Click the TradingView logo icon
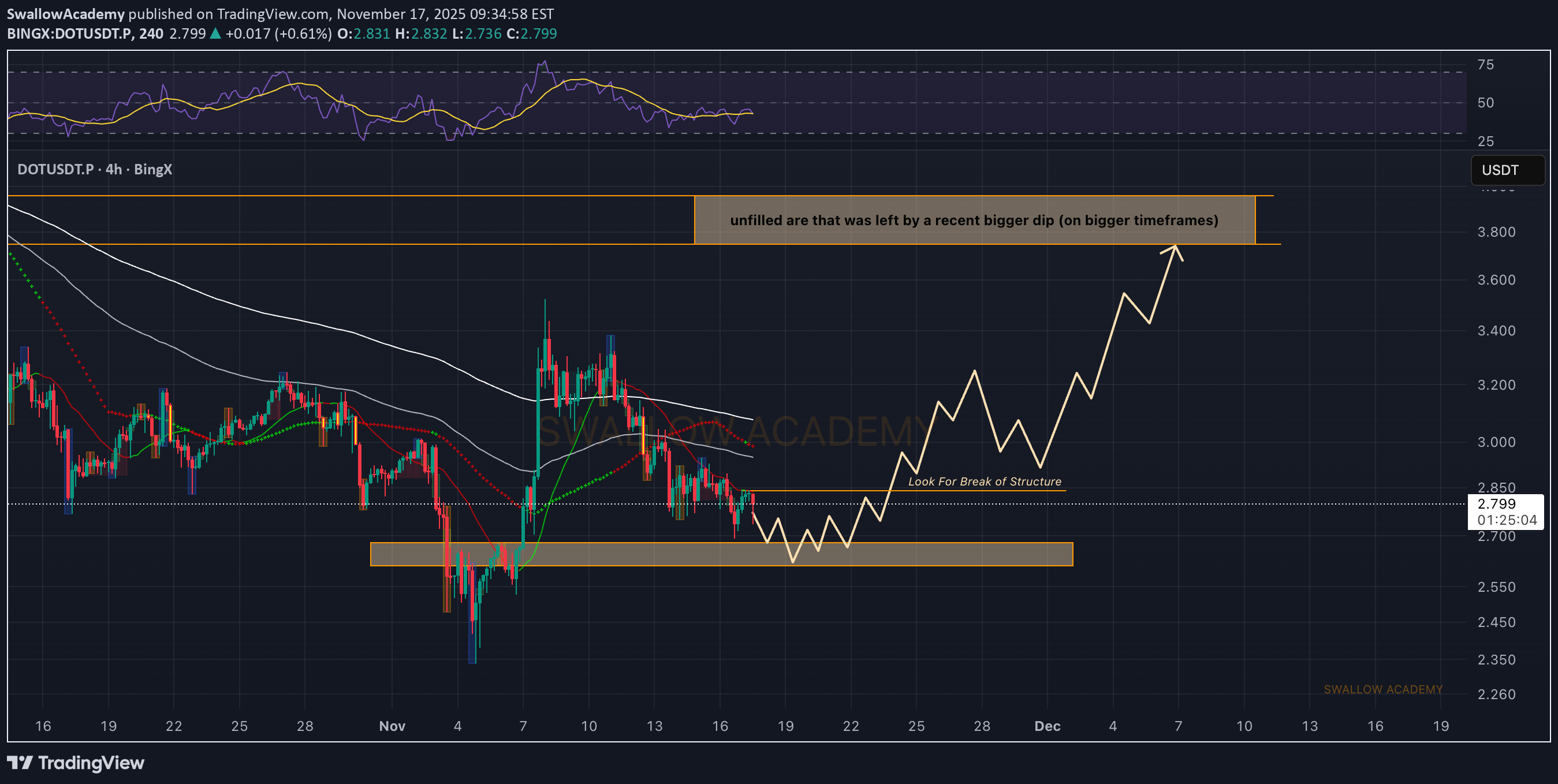The image size is (1558, 784). coord(20,763)
